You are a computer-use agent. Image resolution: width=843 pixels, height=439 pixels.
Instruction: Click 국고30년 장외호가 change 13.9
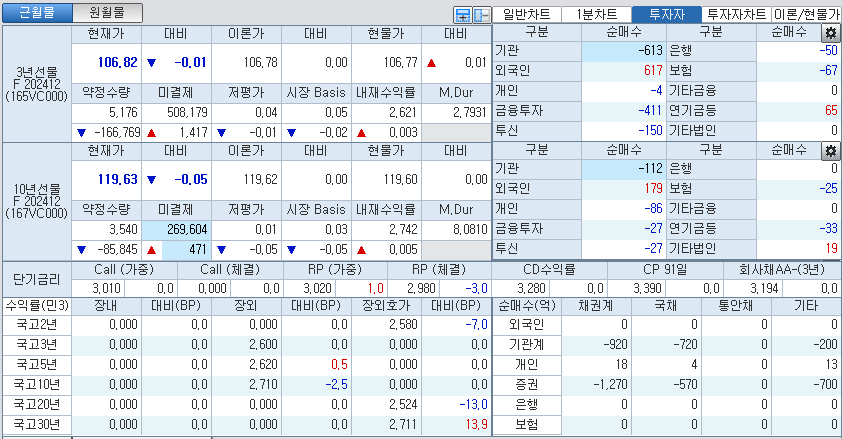tap(476, 424)
